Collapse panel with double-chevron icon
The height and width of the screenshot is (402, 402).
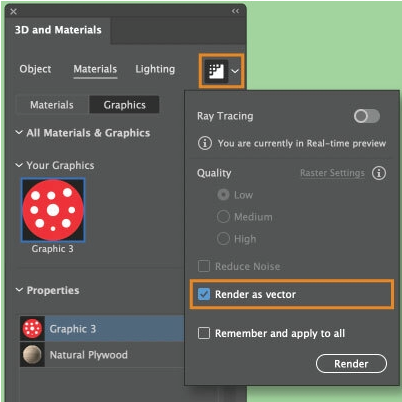point(235,11)
